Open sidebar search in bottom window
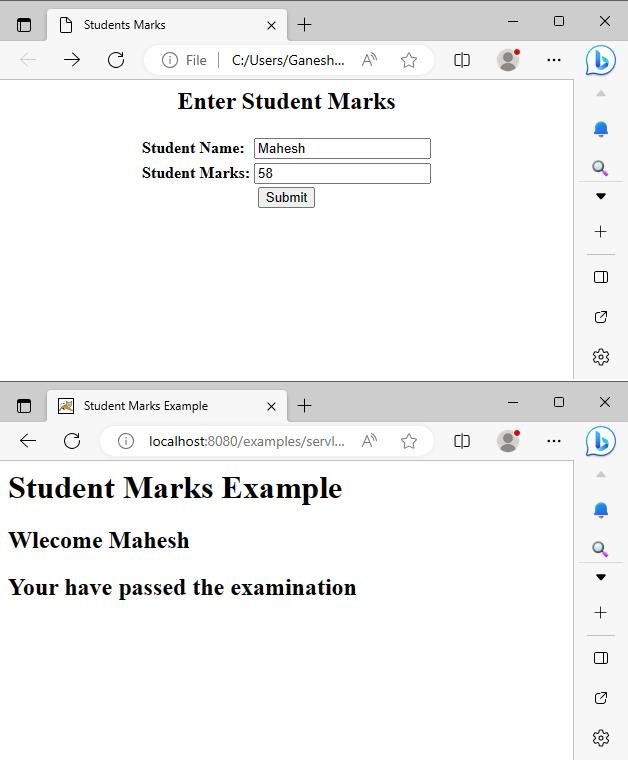The image size is (628, 760). click(x=600, y=549)
